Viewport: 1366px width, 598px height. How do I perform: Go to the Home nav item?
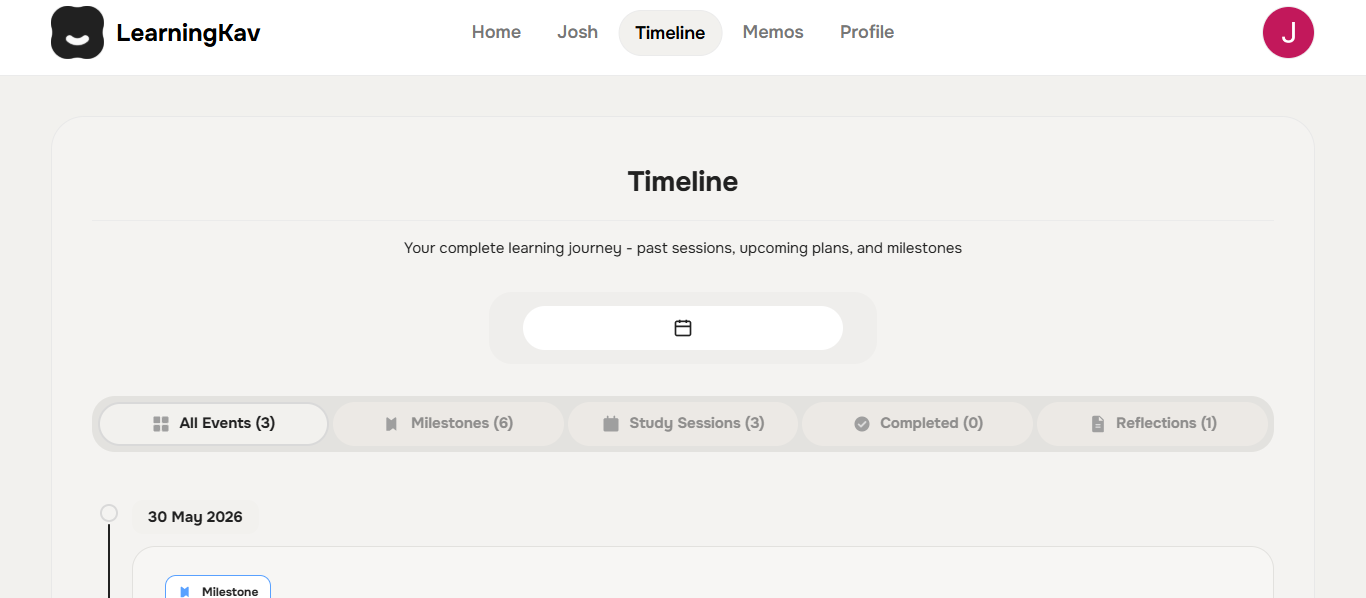tap(496, 32)
